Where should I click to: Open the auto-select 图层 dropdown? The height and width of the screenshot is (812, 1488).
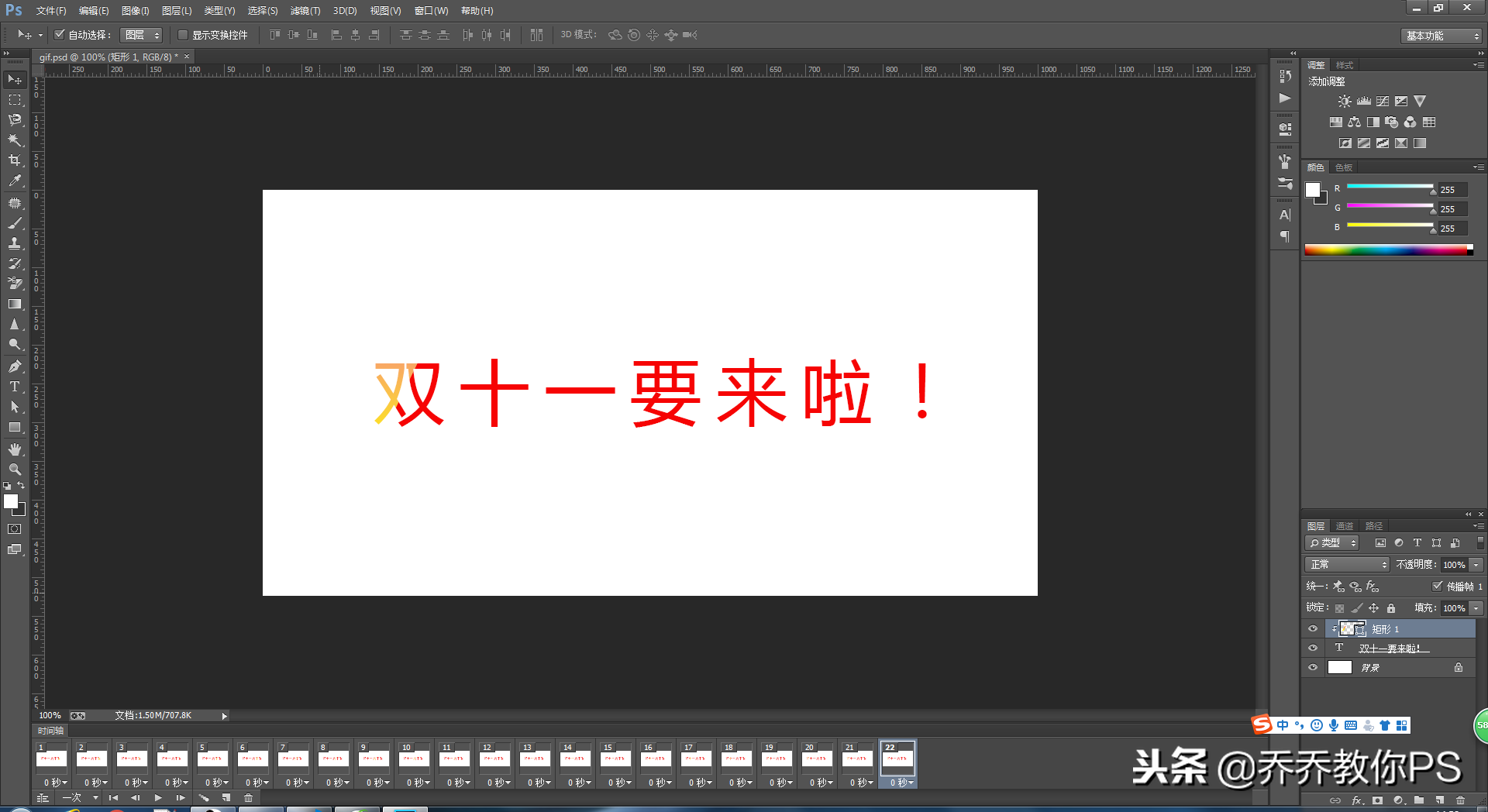click(x=141, y=35)
